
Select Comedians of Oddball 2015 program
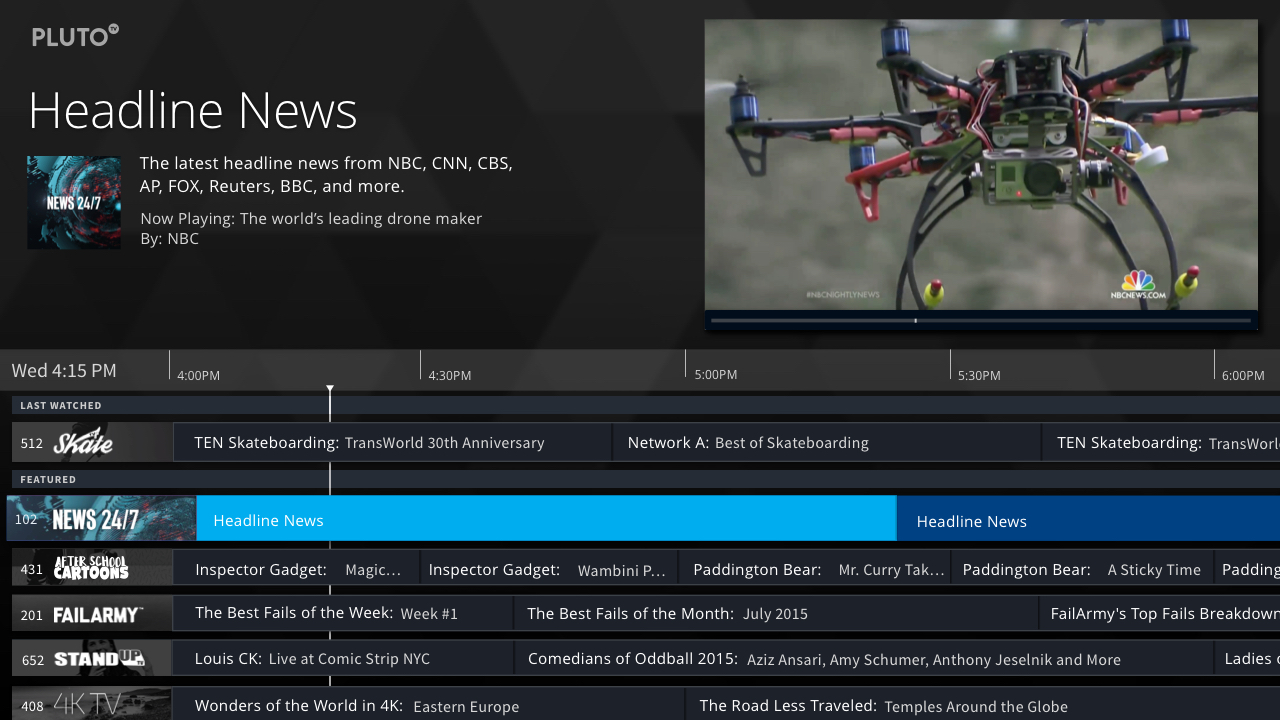coord(863,659)
